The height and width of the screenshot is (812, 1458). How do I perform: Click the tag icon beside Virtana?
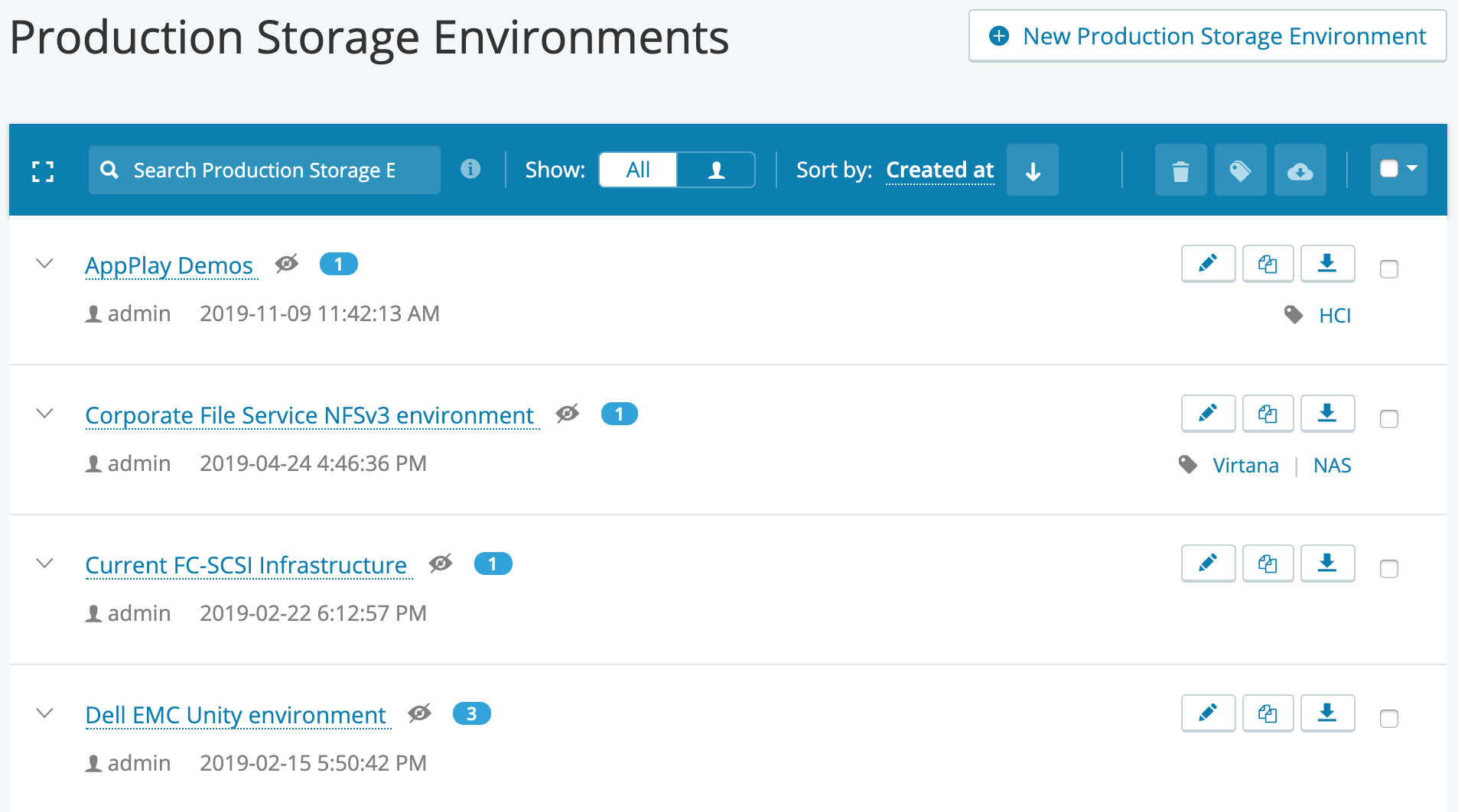coord(1188,464)
